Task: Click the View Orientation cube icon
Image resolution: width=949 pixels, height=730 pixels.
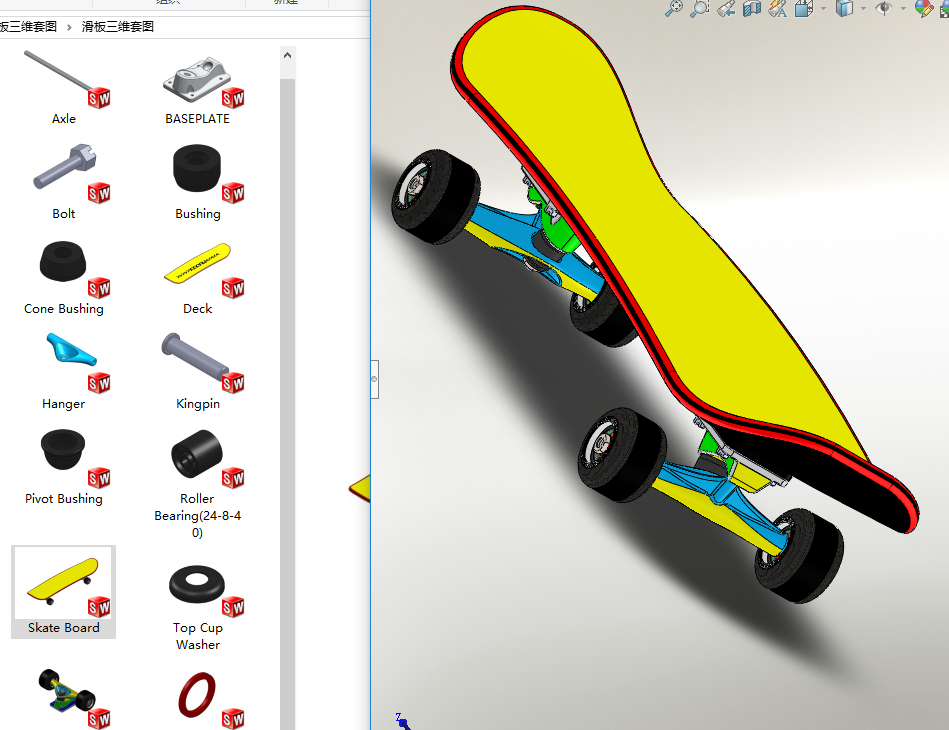Action: coord(804,8)
